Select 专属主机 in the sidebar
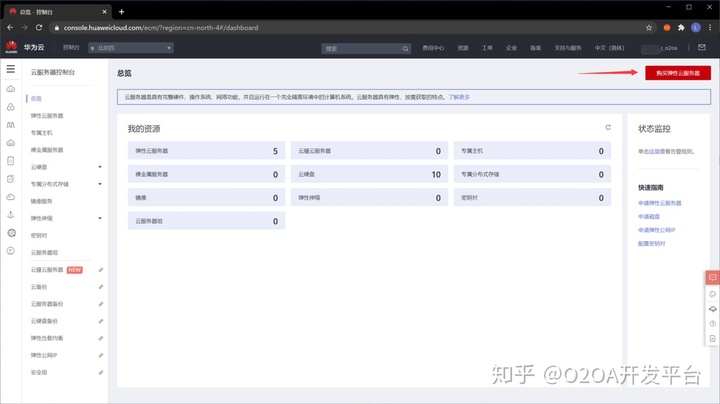 point(41,133)
